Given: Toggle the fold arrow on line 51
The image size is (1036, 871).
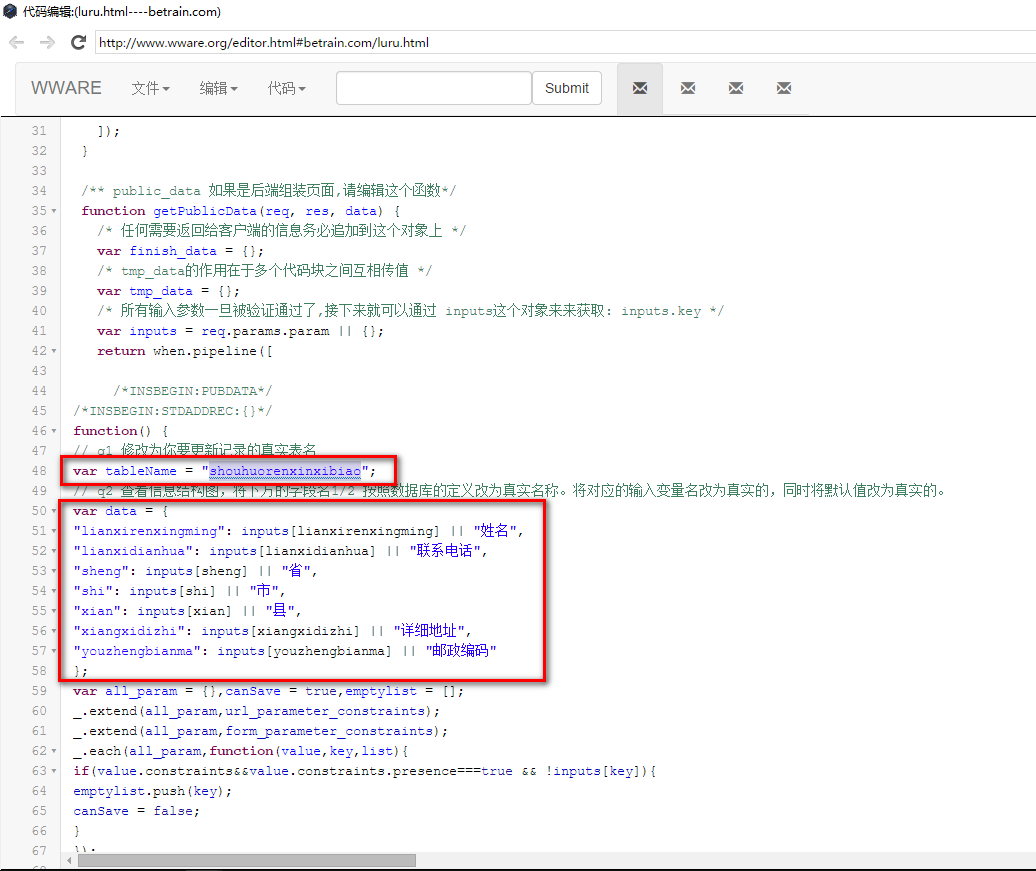Looking at the screenshot, I should click(54, 531).
